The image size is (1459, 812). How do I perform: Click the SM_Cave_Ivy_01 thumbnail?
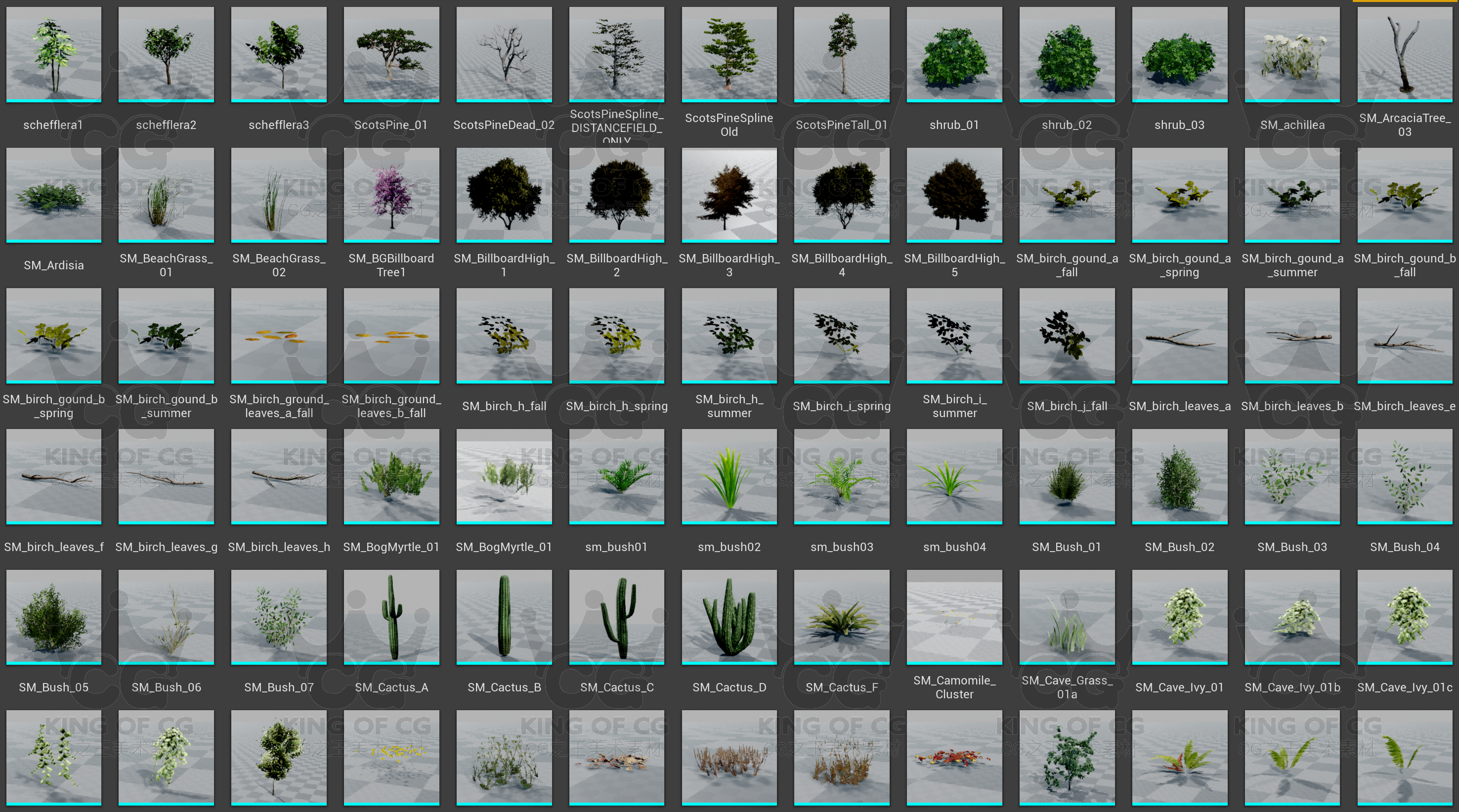(1179, 616)
